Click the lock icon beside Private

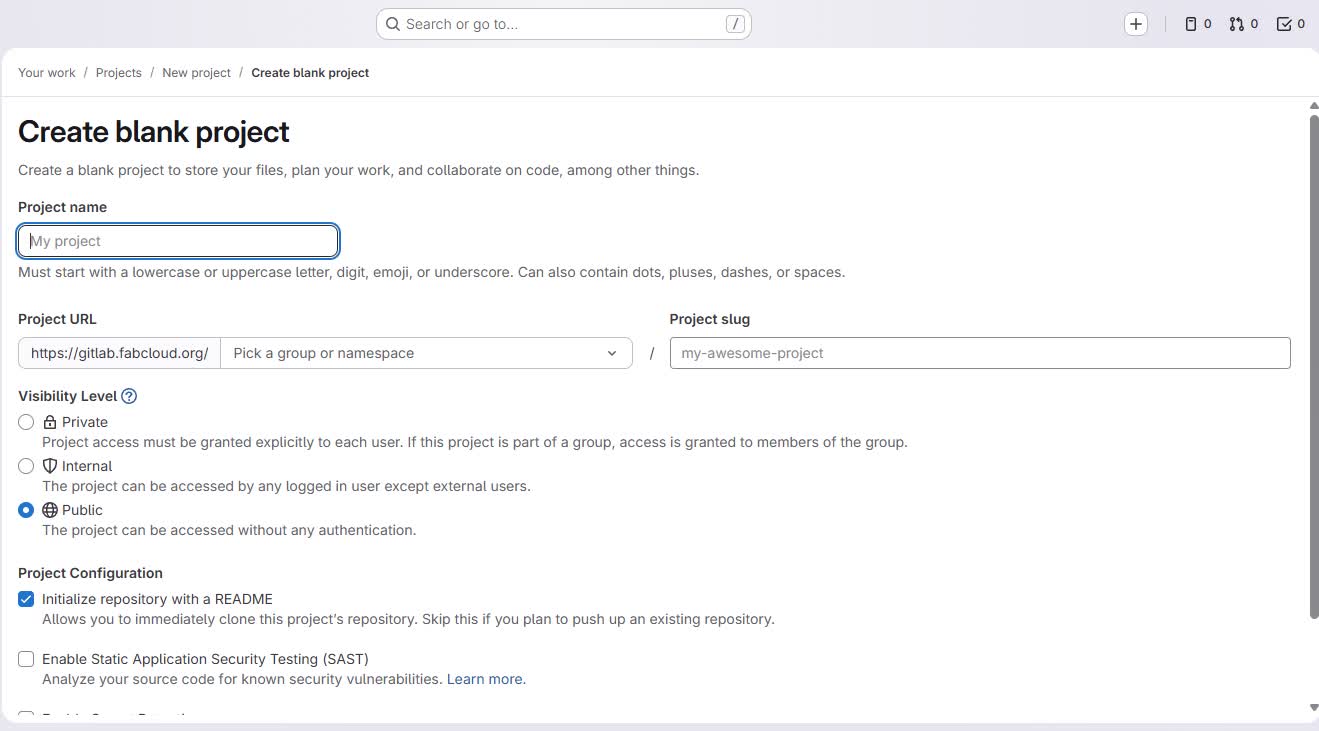pos(50,422)
